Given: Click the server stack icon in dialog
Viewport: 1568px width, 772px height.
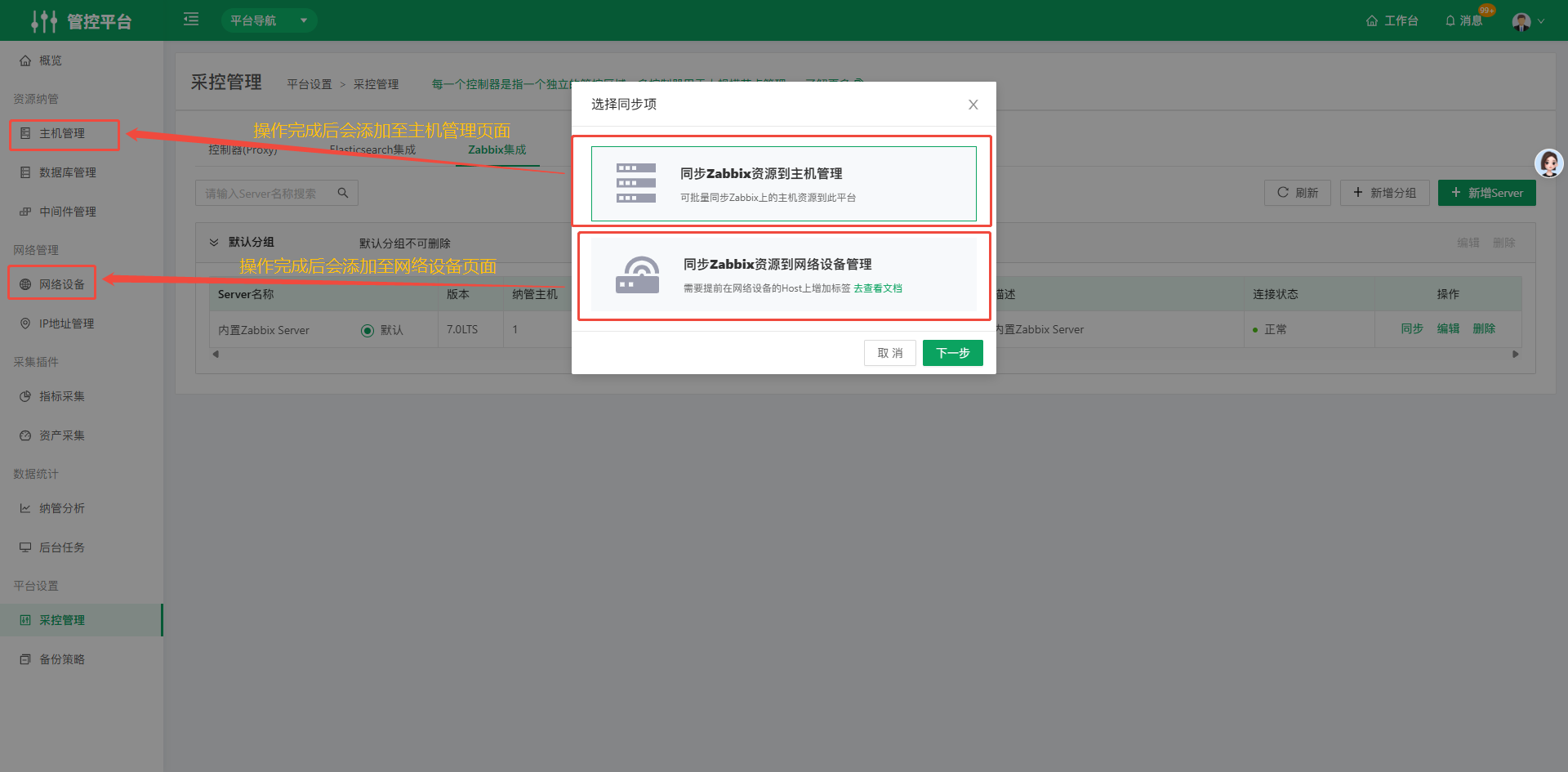Looking at the screenshot, I should point(636,183).
